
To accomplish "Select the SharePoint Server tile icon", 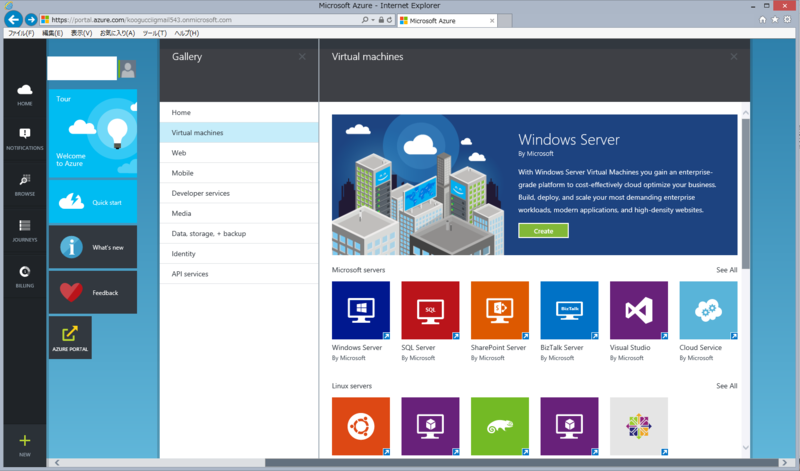I will coord(499,310).
